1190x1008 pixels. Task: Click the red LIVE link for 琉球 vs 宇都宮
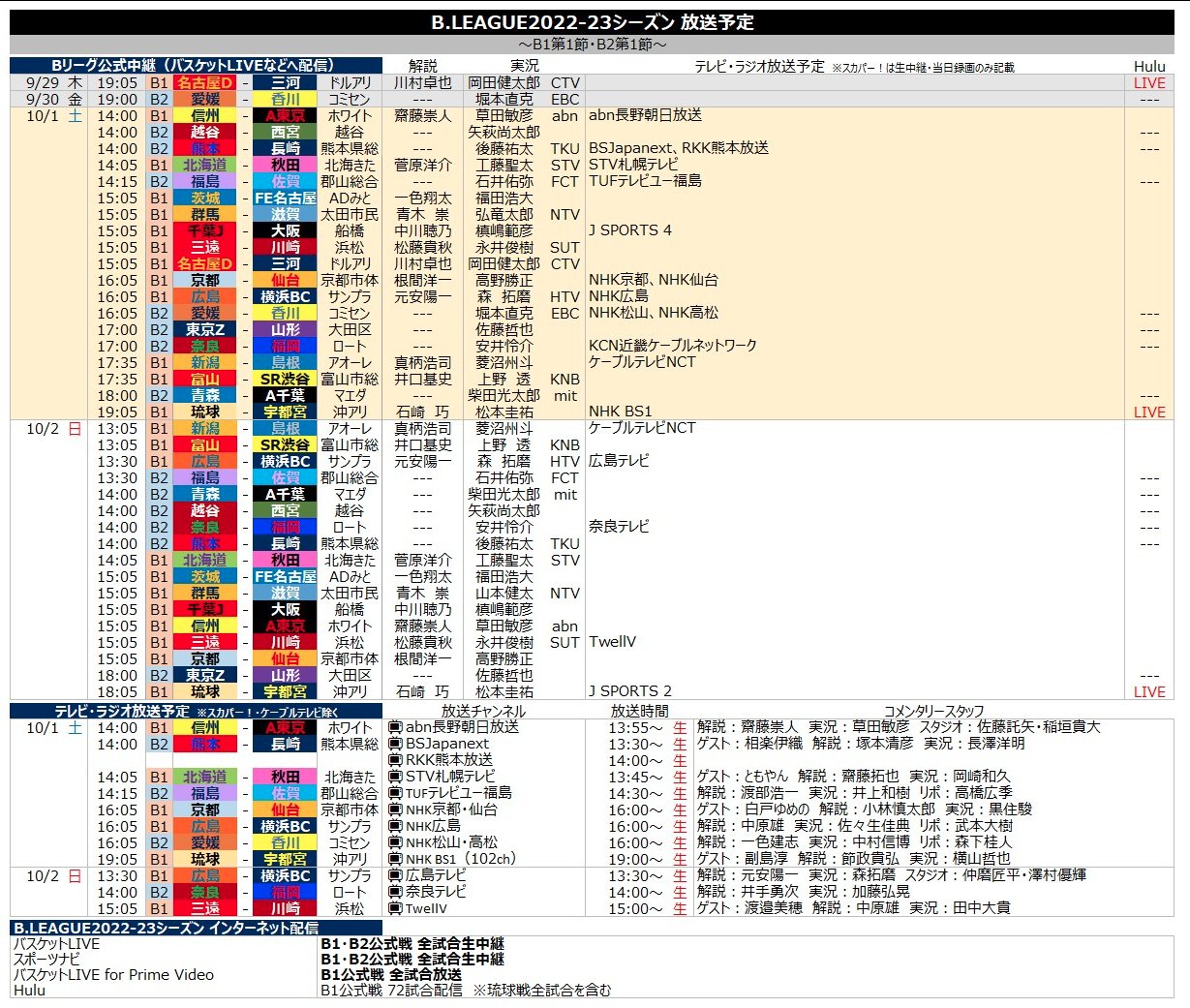[x=1149, y=411]
